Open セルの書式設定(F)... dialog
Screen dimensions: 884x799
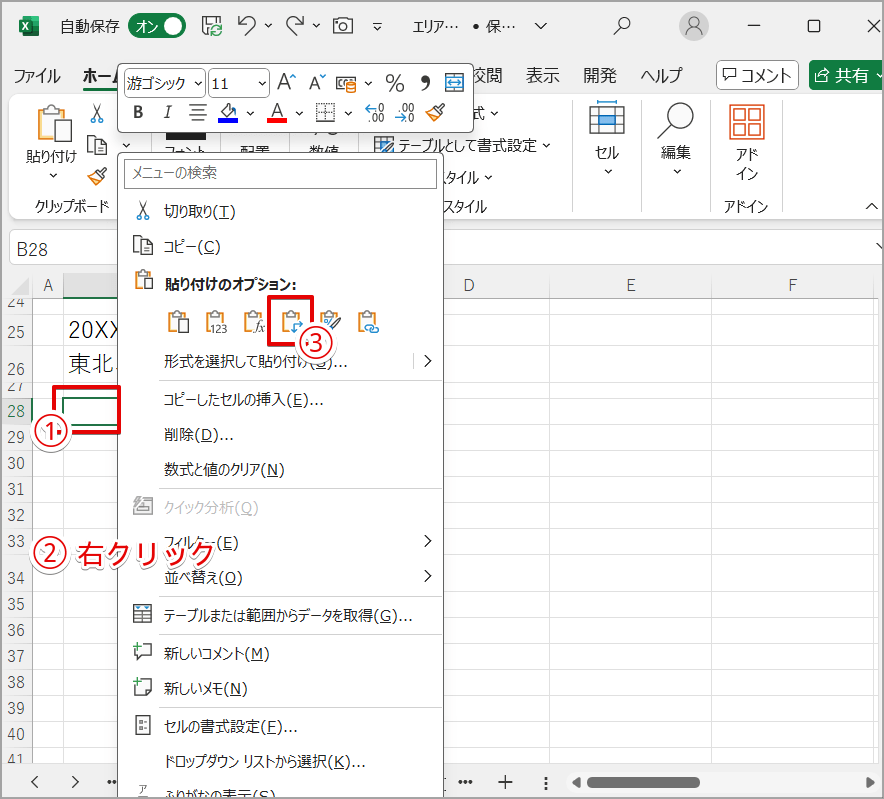pyautogui.click(x=280, y=727)
